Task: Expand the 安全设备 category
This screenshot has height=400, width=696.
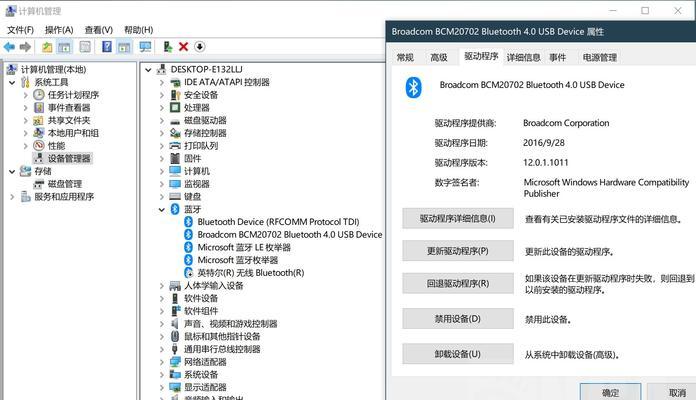Action: [162, 95]
